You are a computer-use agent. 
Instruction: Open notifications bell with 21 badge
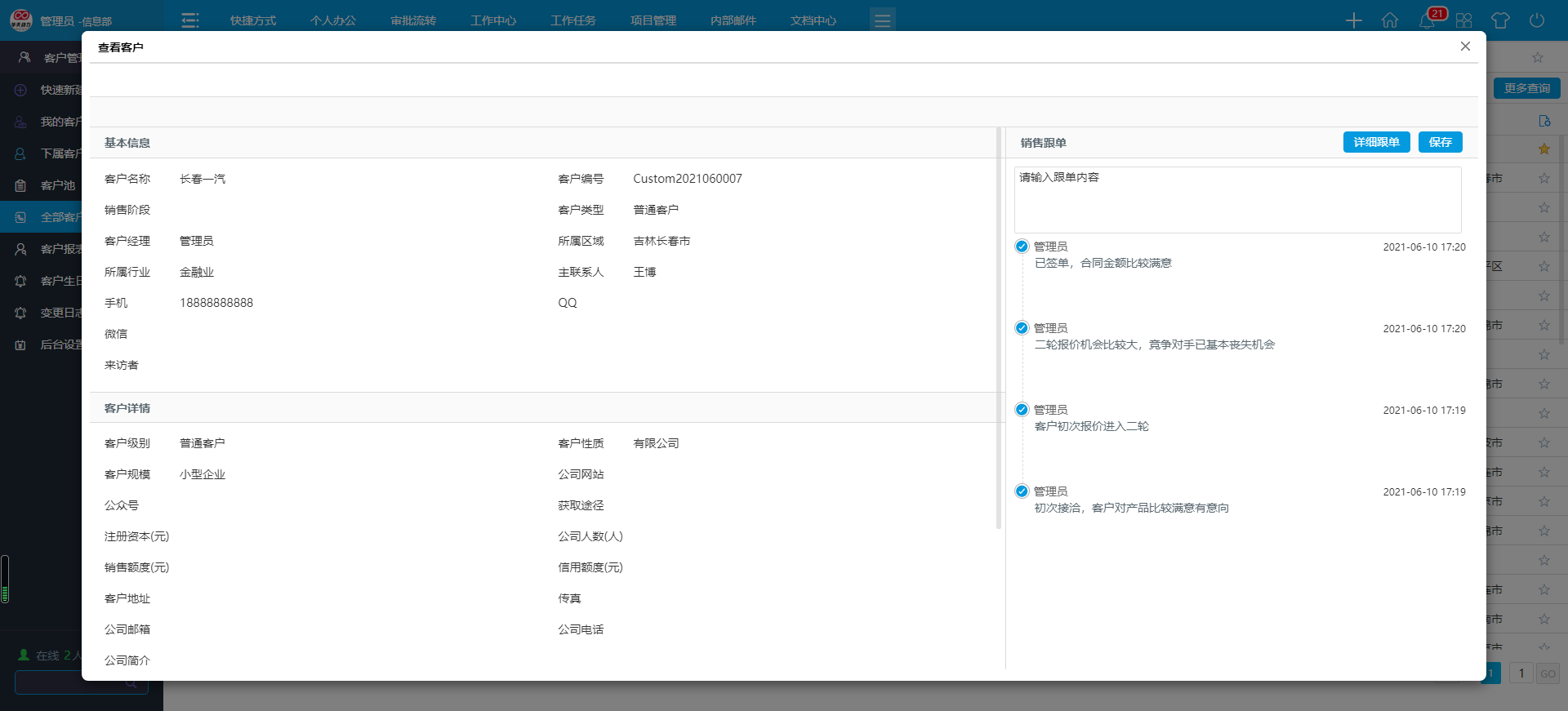tap(1428, 20)
